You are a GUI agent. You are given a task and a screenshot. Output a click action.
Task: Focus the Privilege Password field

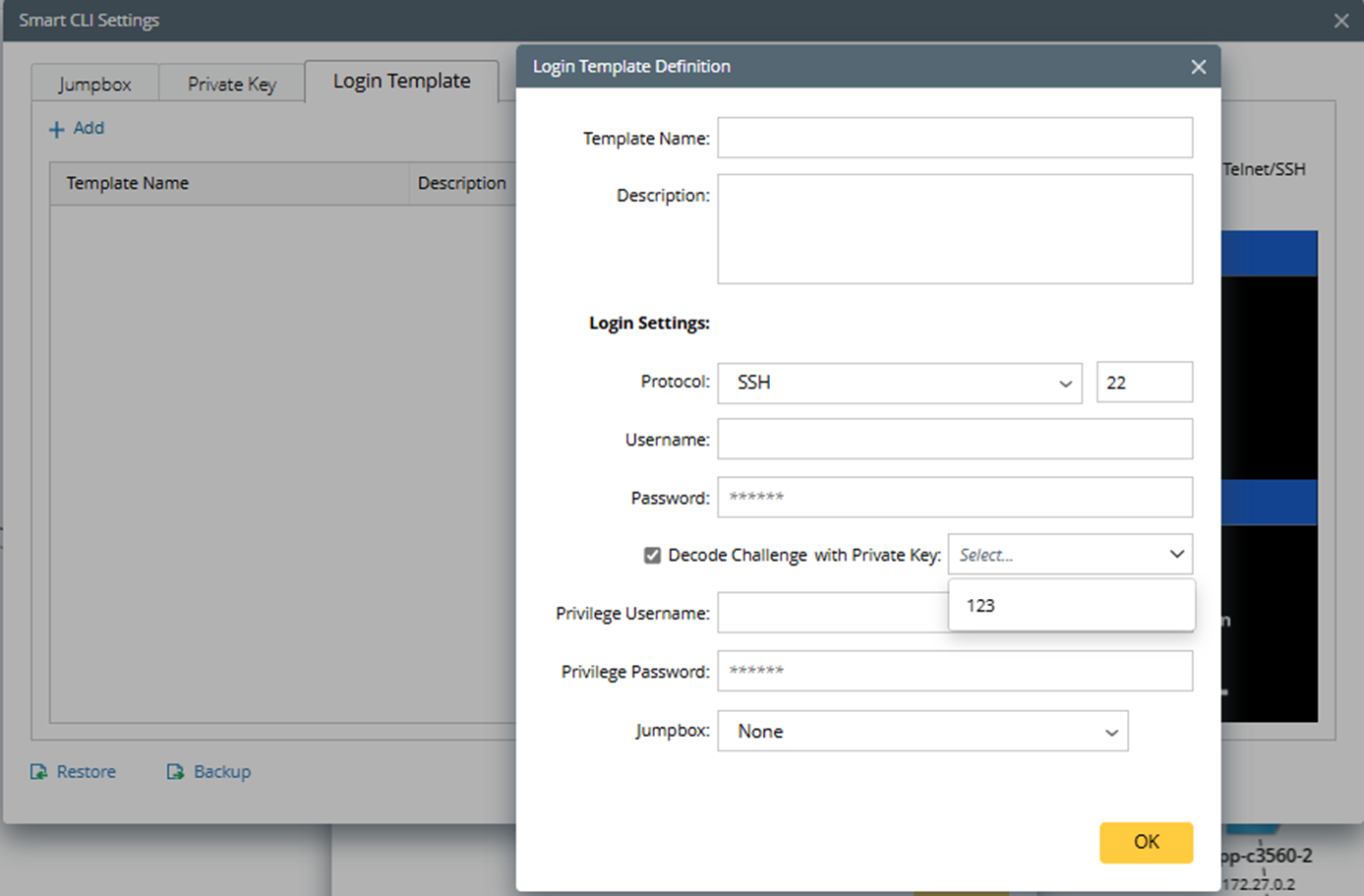[x=954, y=672]
